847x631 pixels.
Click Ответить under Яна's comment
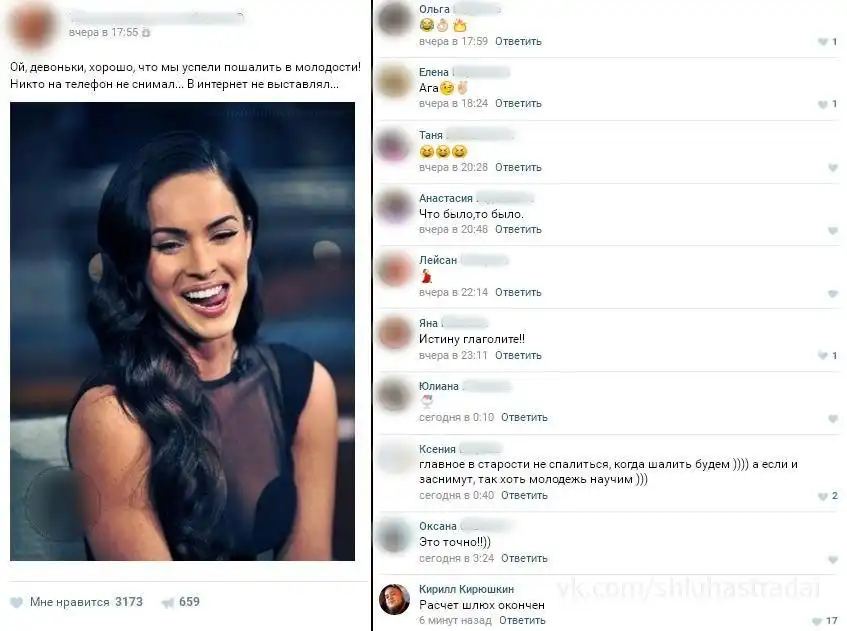click(518, 355)
